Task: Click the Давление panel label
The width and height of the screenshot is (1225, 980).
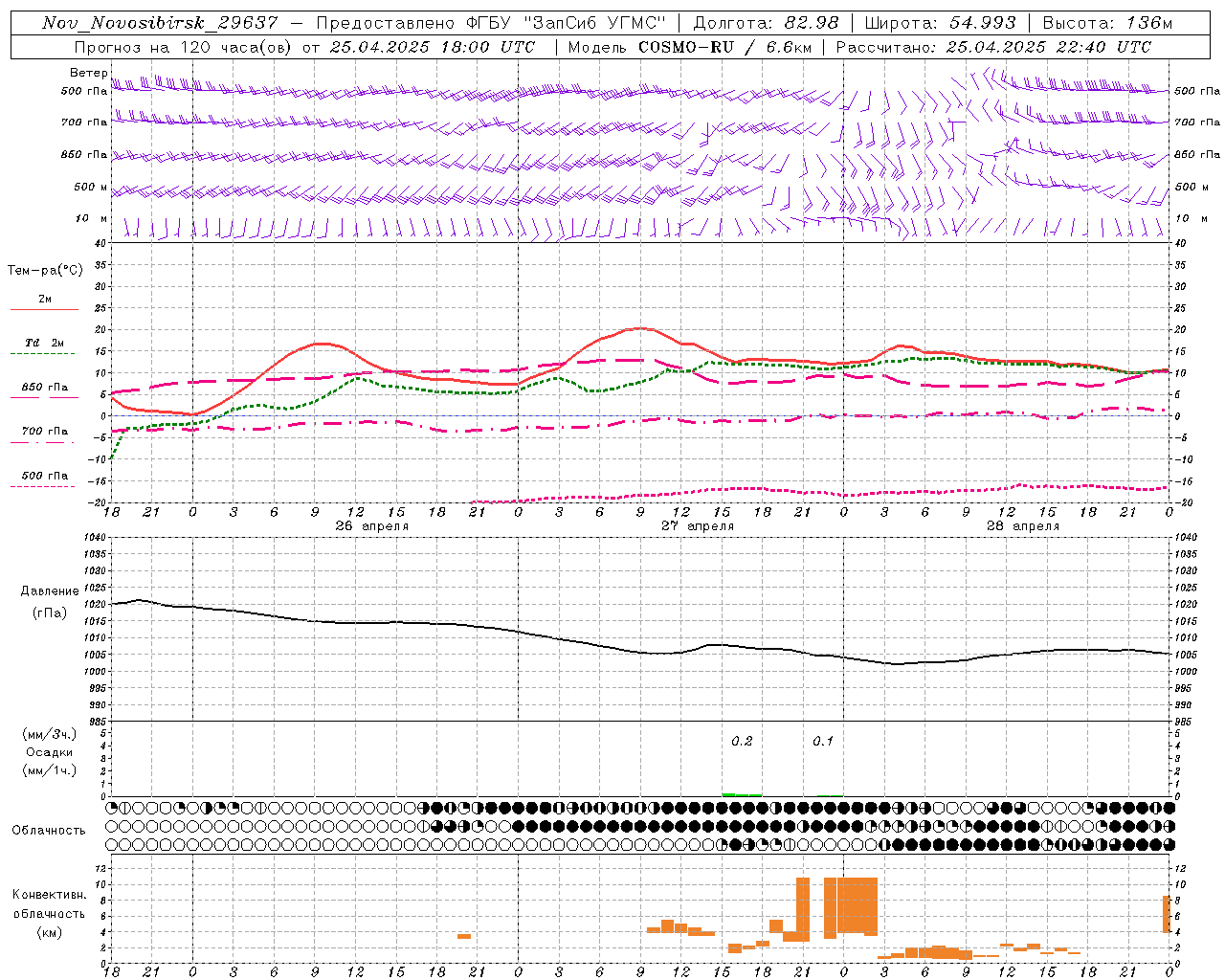Action: [49, 591]
